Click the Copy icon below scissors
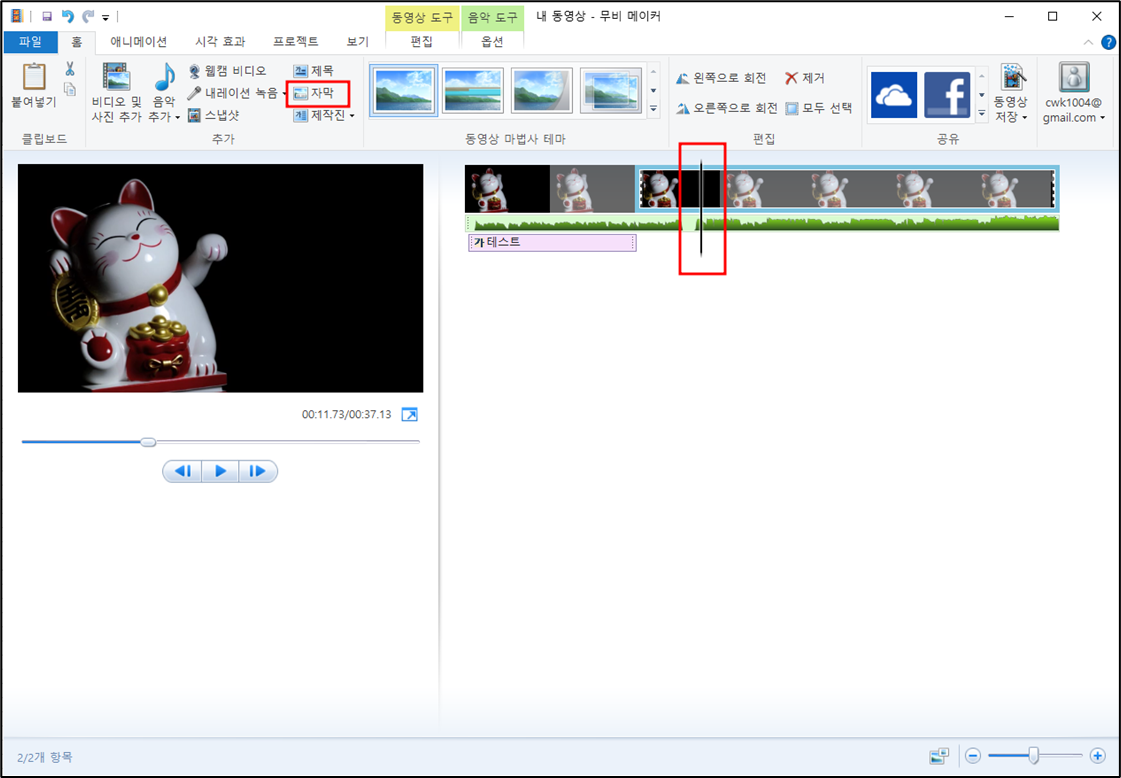This screenshot has height=778, width=1121. [69, 89]
